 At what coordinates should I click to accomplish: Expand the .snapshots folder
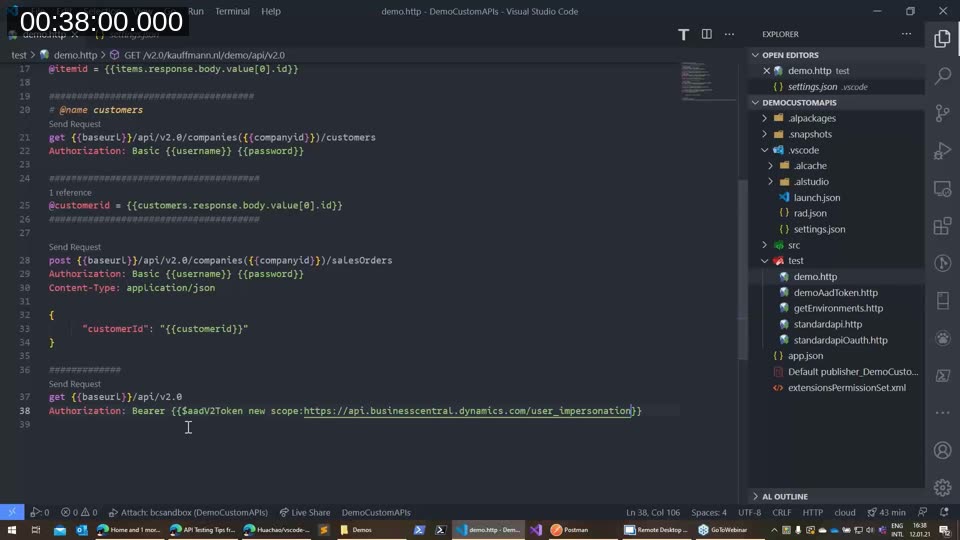(x=809, y=134)
